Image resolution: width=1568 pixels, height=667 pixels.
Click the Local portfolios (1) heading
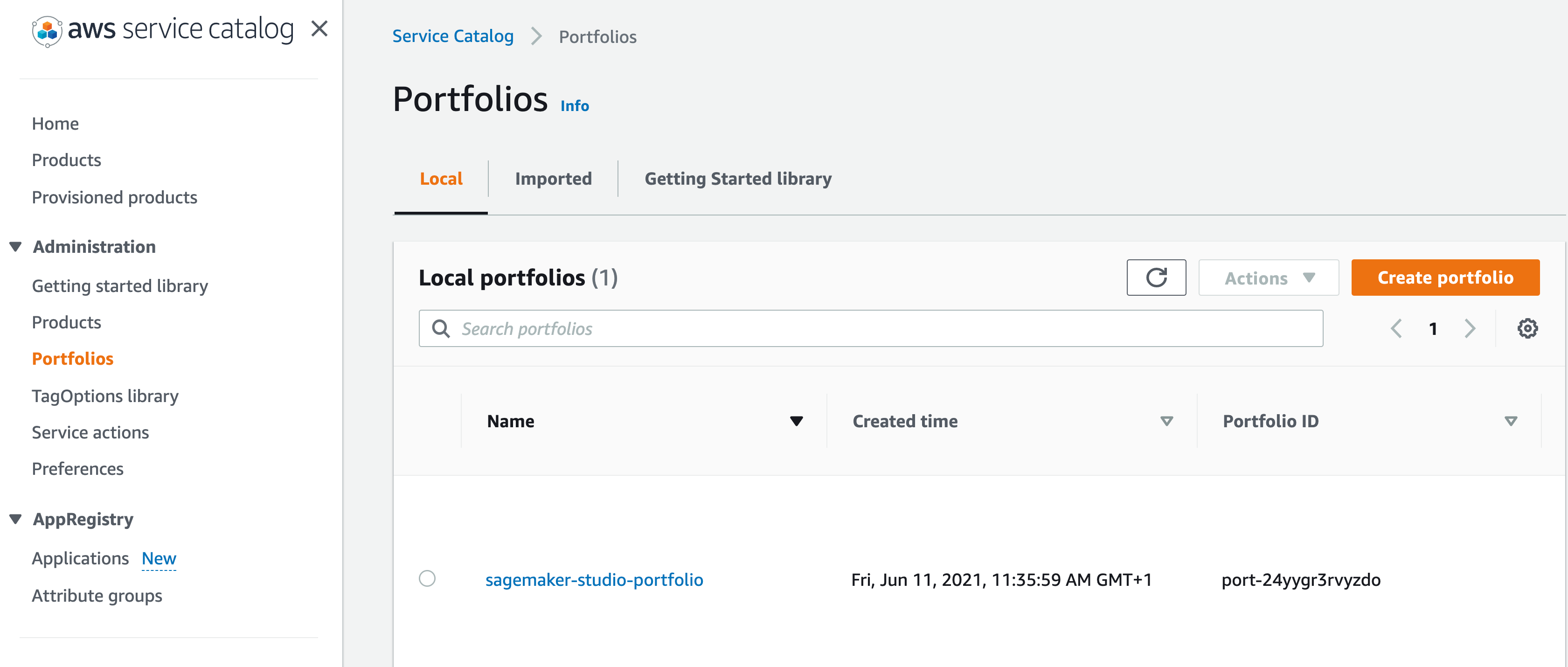coord(518,278)
